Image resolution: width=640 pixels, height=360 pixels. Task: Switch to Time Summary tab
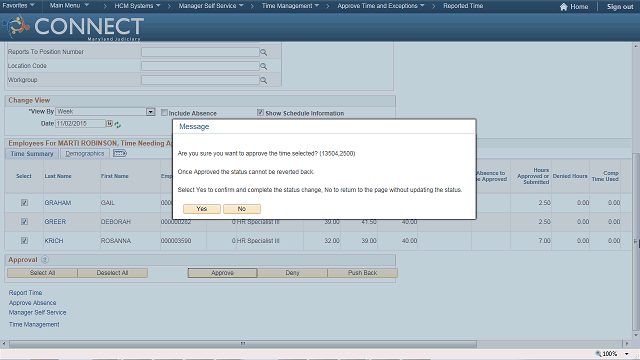click(32, 154)
